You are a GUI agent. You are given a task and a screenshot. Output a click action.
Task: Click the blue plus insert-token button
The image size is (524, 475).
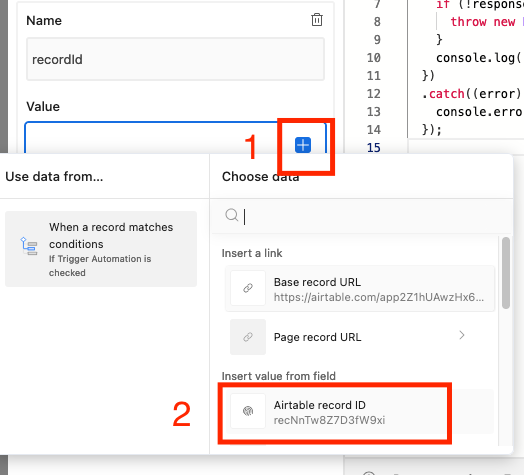pos(303,145)
